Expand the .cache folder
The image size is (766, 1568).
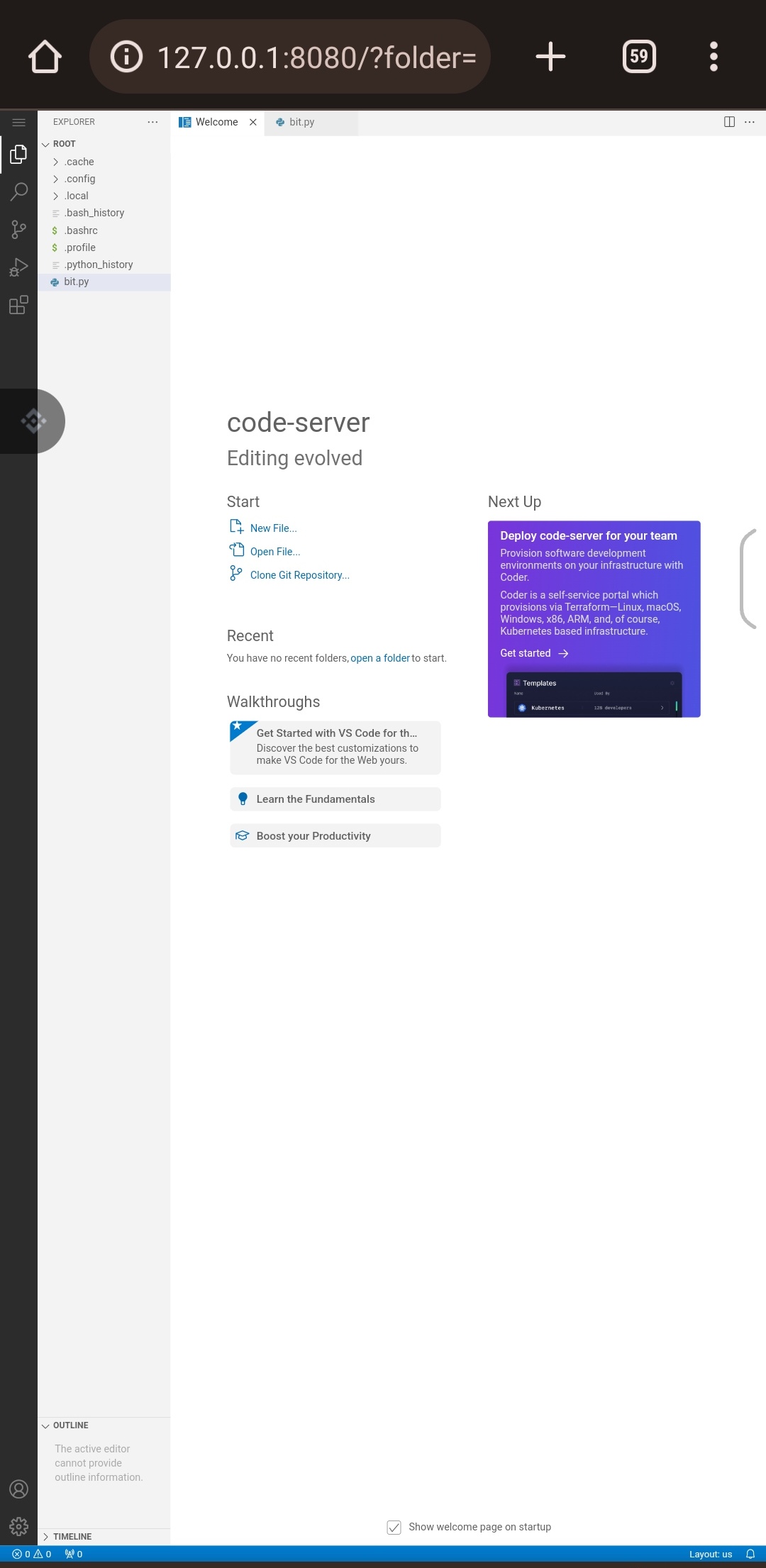(x=104, y=162)
